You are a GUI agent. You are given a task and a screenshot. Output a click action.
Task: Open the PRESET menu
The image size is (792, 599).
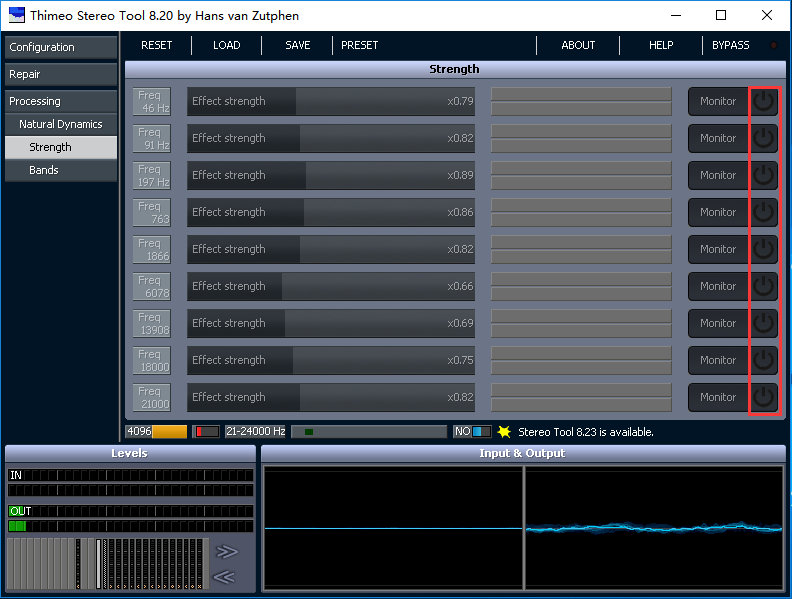click(x=359, y=45)
